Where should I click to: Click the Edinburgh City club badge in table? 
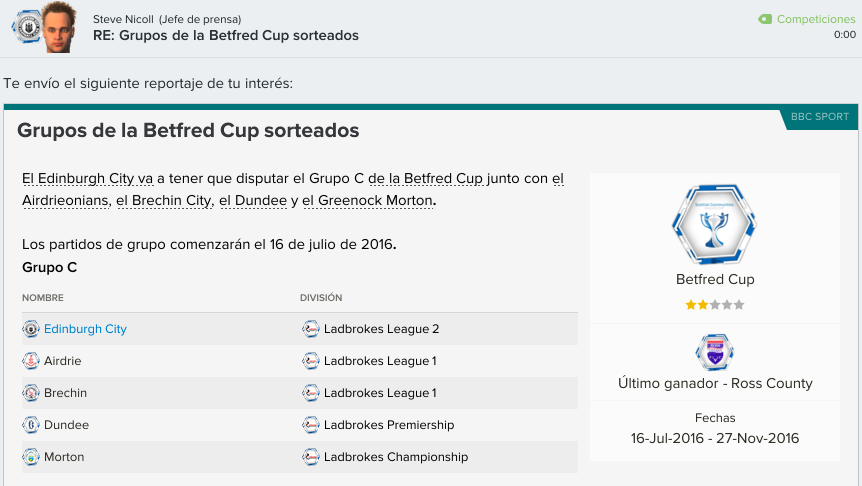tap(31, 329)
